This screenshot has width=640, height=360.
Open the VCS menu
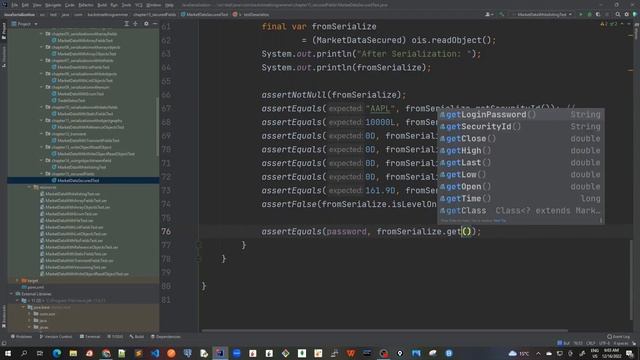[x=139, y=5]
